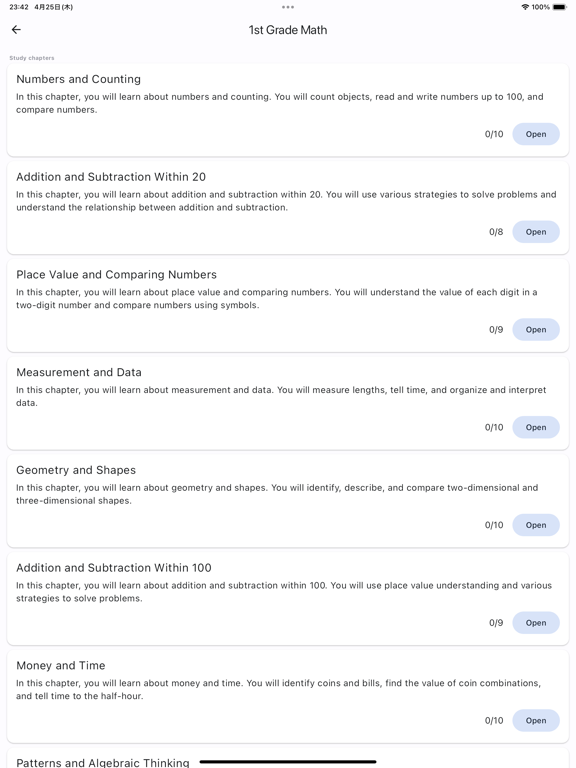The width and height of the screenshot is (576, 768).
Task: Open the Money and Time chapter
Action: (536, 720)
